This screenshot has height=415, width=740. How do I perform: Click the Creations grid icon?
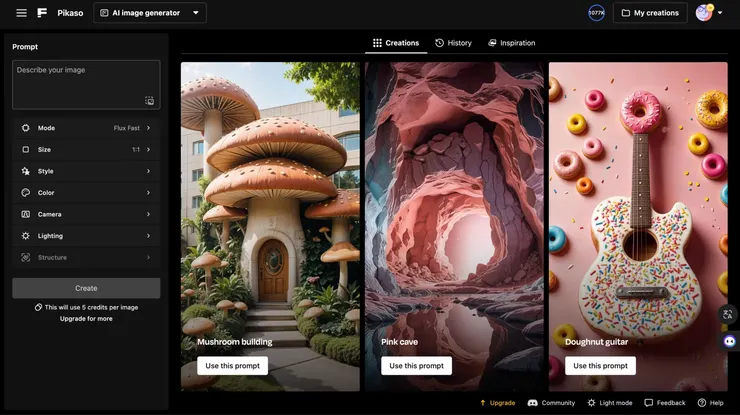click(x=377, y=43)
